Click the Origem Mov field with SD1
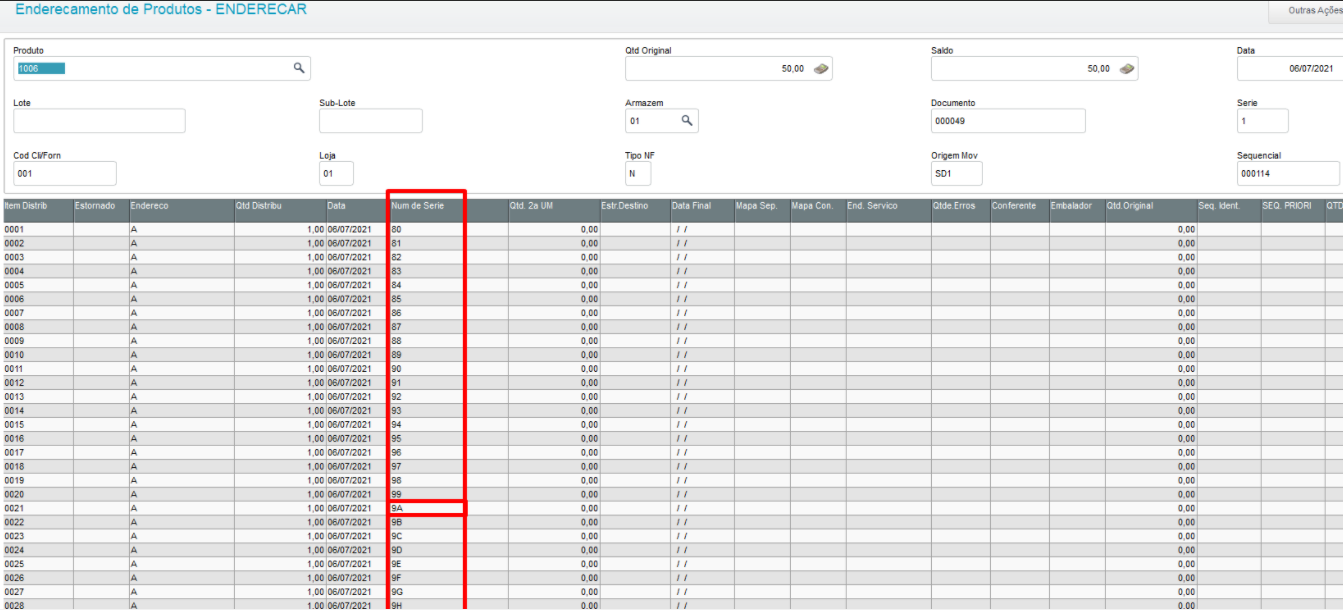 tap(957, 174)
